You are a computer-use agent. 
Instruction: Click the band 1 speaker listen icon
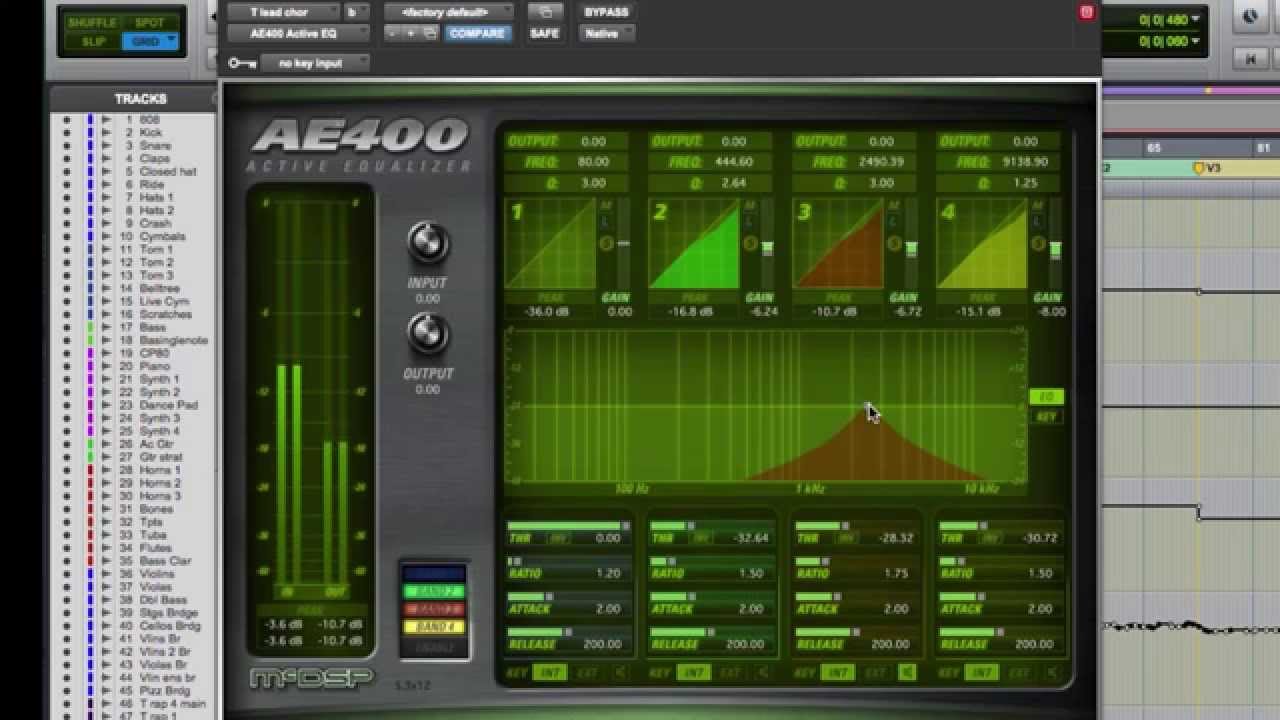(x=620, y=672)
